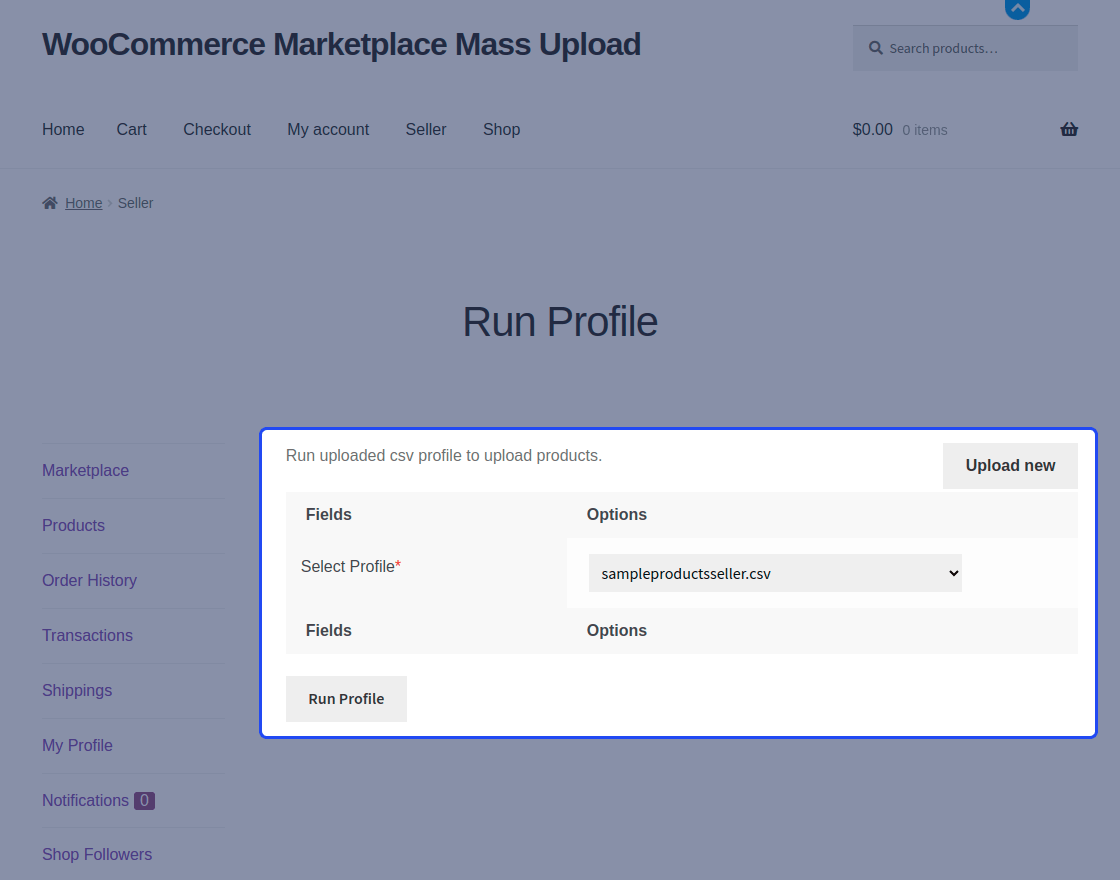The height and width of the screenshot is (880, 1120).
Task: View your Order History
Action: coord(89,580)
